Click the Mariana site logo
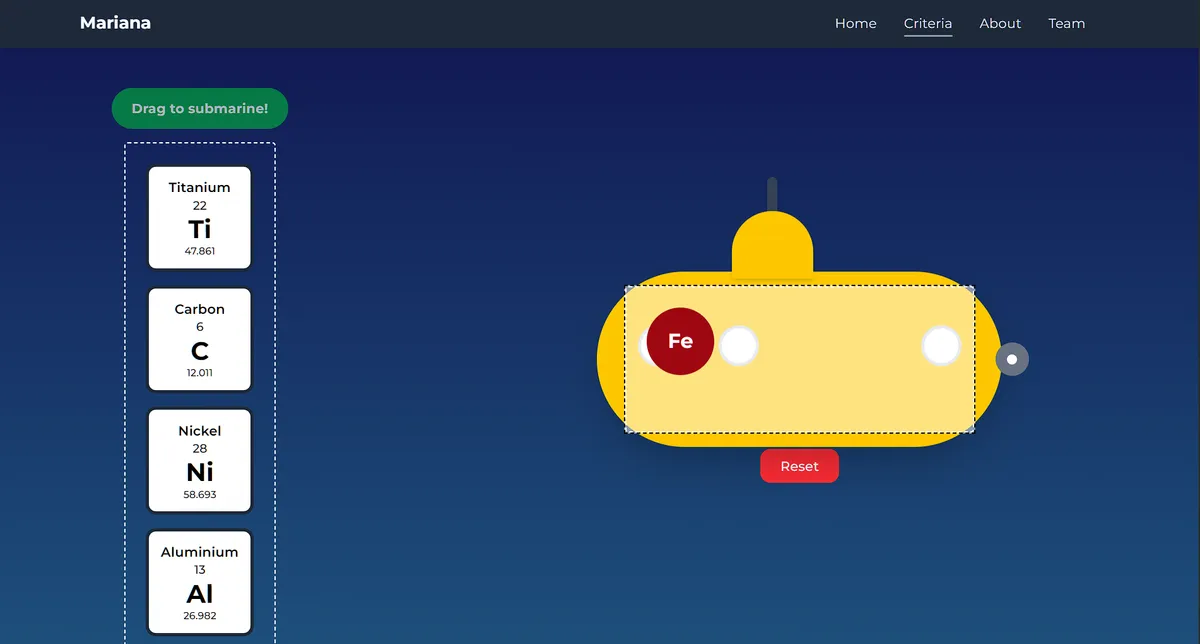The width and height of the screenshot is (1200, 644). point(115,23)
